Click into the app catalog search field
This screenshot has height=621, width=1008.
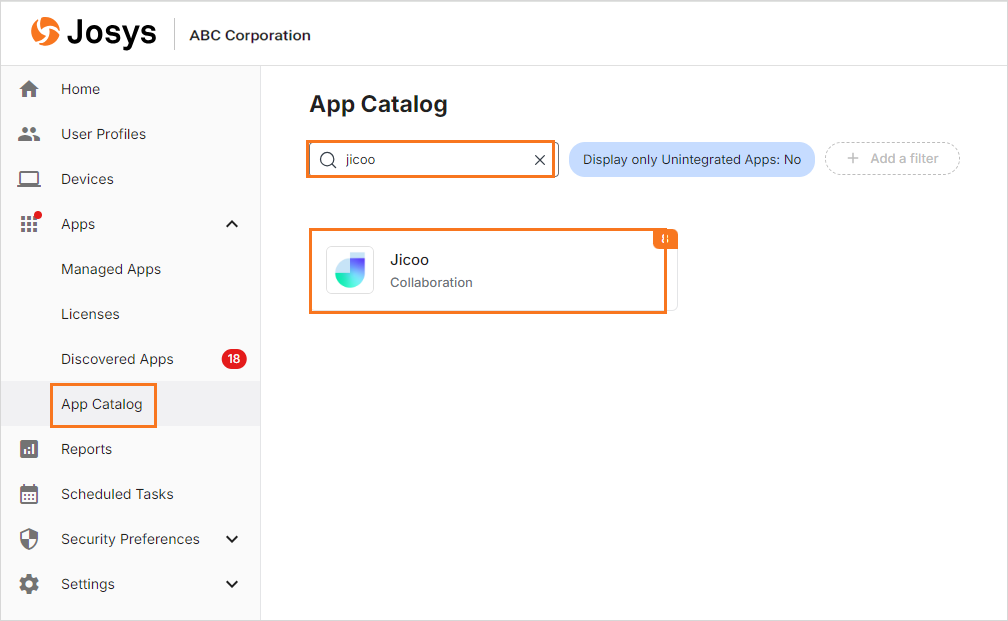434,159
